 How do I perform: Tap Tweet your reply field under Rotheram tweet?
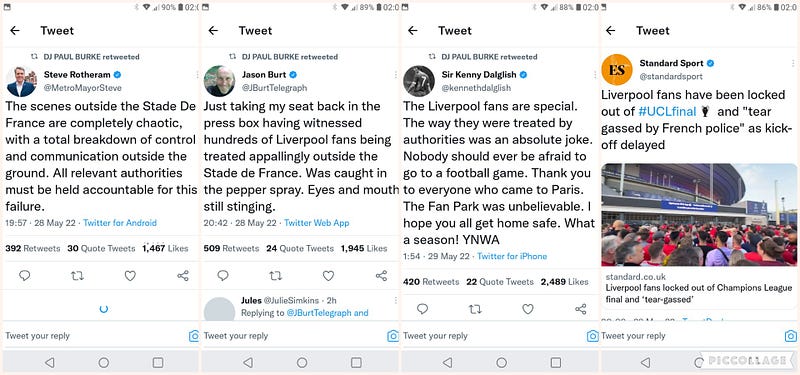[94, 336]
